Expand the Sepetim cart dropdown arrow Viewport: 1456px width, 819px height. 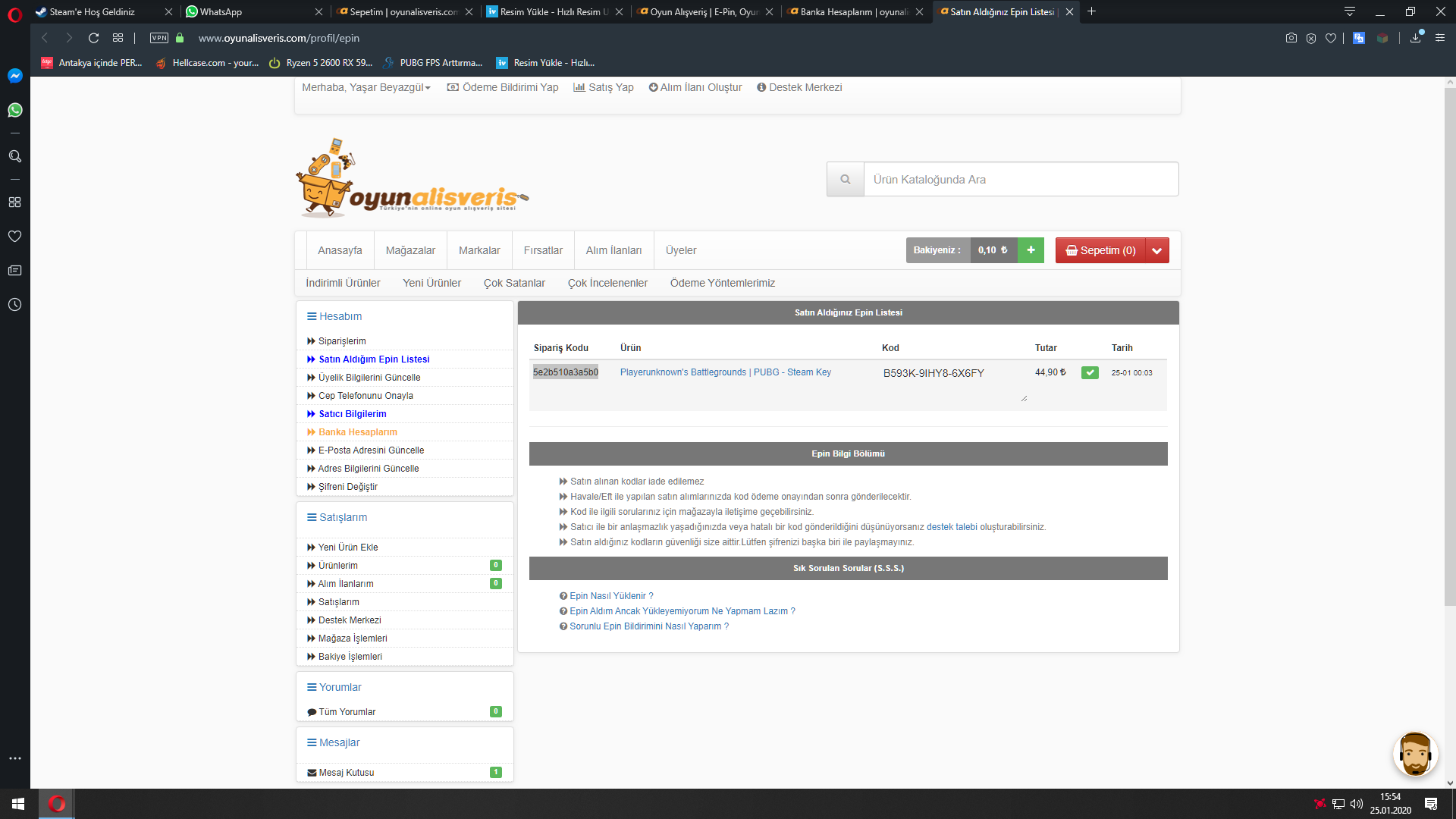pyautogui.click(x=1157, y=250)
